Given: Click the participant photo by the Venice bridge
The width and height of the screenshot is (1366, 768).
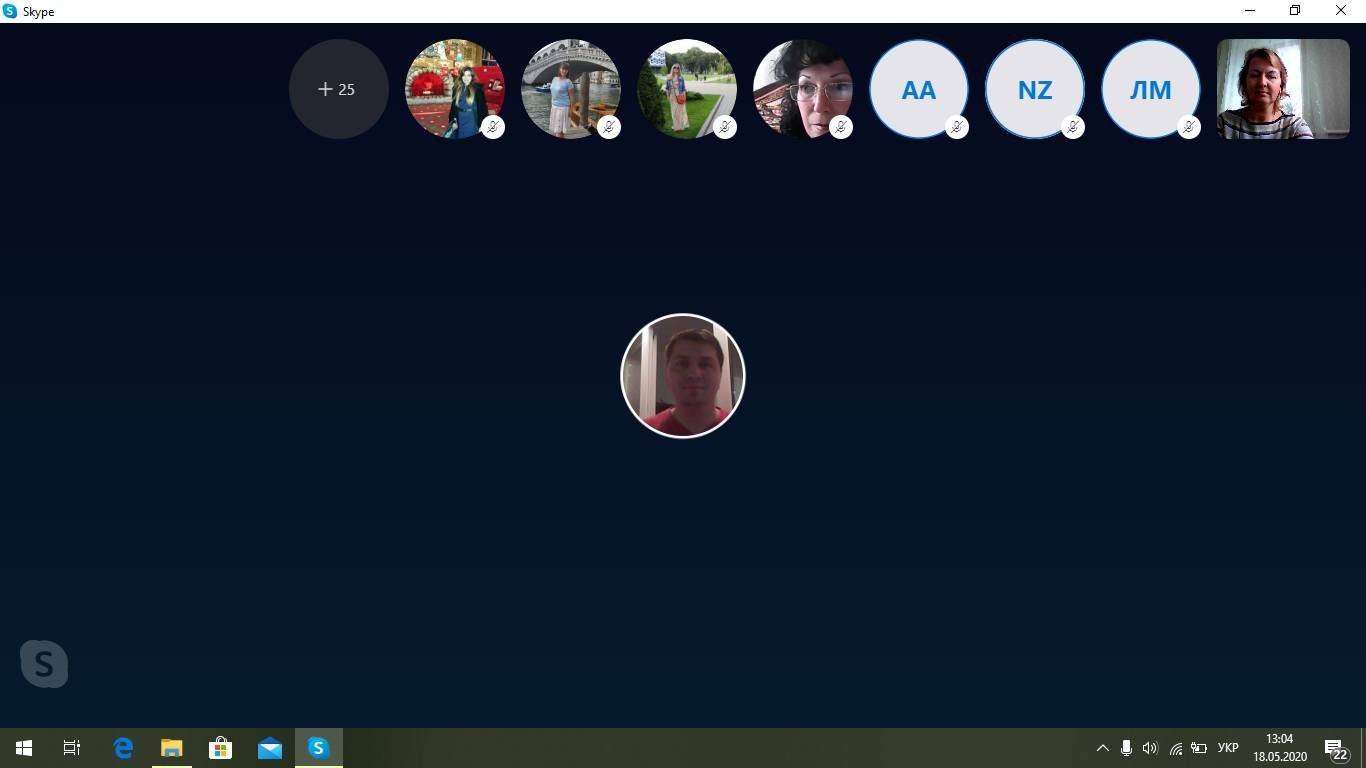Looking at the screenshot, I should pos(570,88).
